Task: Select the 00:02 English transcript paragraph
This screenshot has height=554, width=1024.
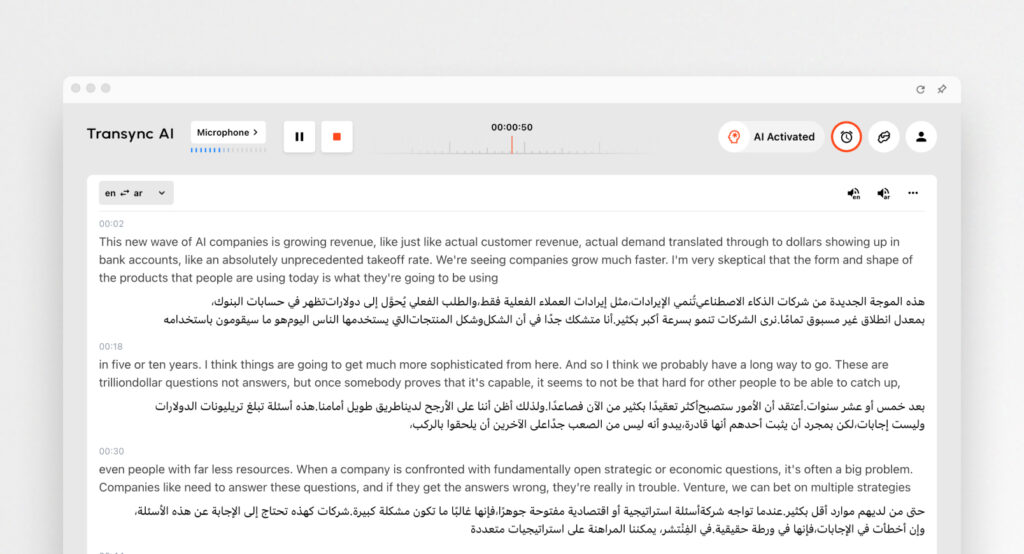Action: point(500,260)
